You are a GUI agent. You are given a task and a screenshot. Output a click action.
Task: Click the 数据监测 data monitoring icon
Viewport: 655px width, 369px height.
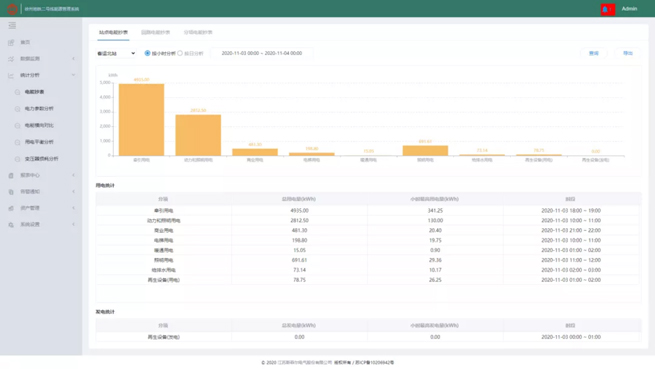tap(11, 59)
